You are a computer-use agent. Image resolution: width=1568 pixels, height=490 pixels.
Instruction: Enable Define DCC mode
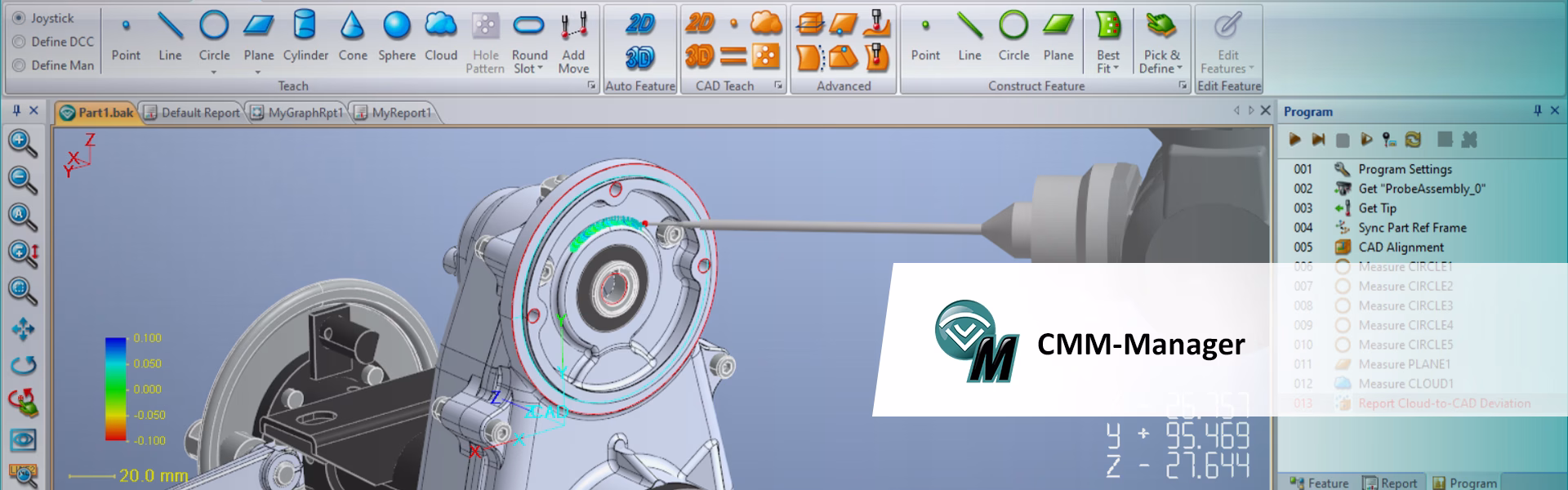tap(20, 42)
